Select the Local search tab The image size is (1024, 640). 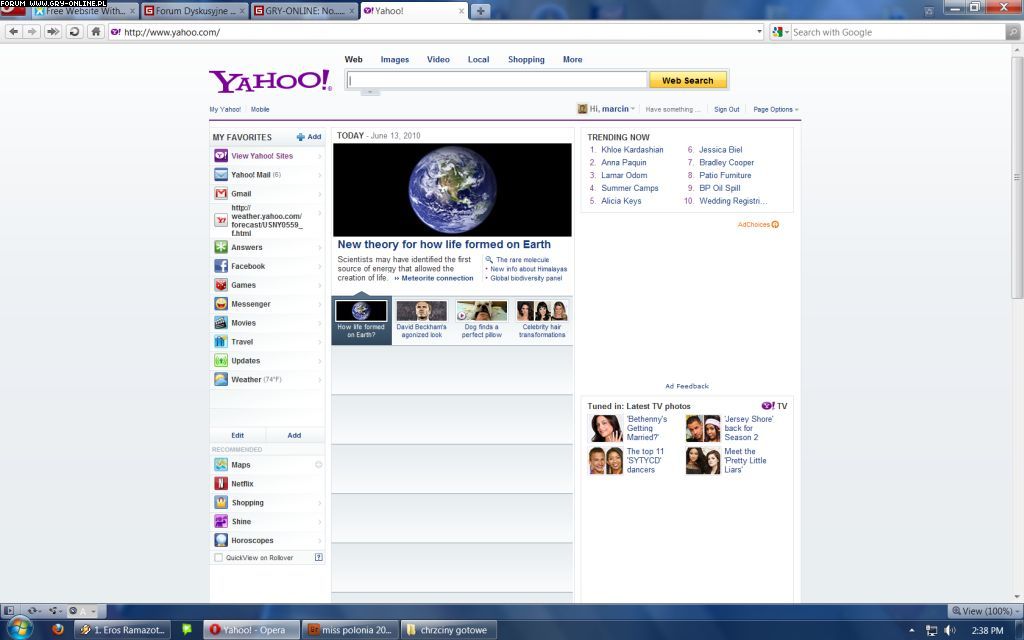[478, 59]
